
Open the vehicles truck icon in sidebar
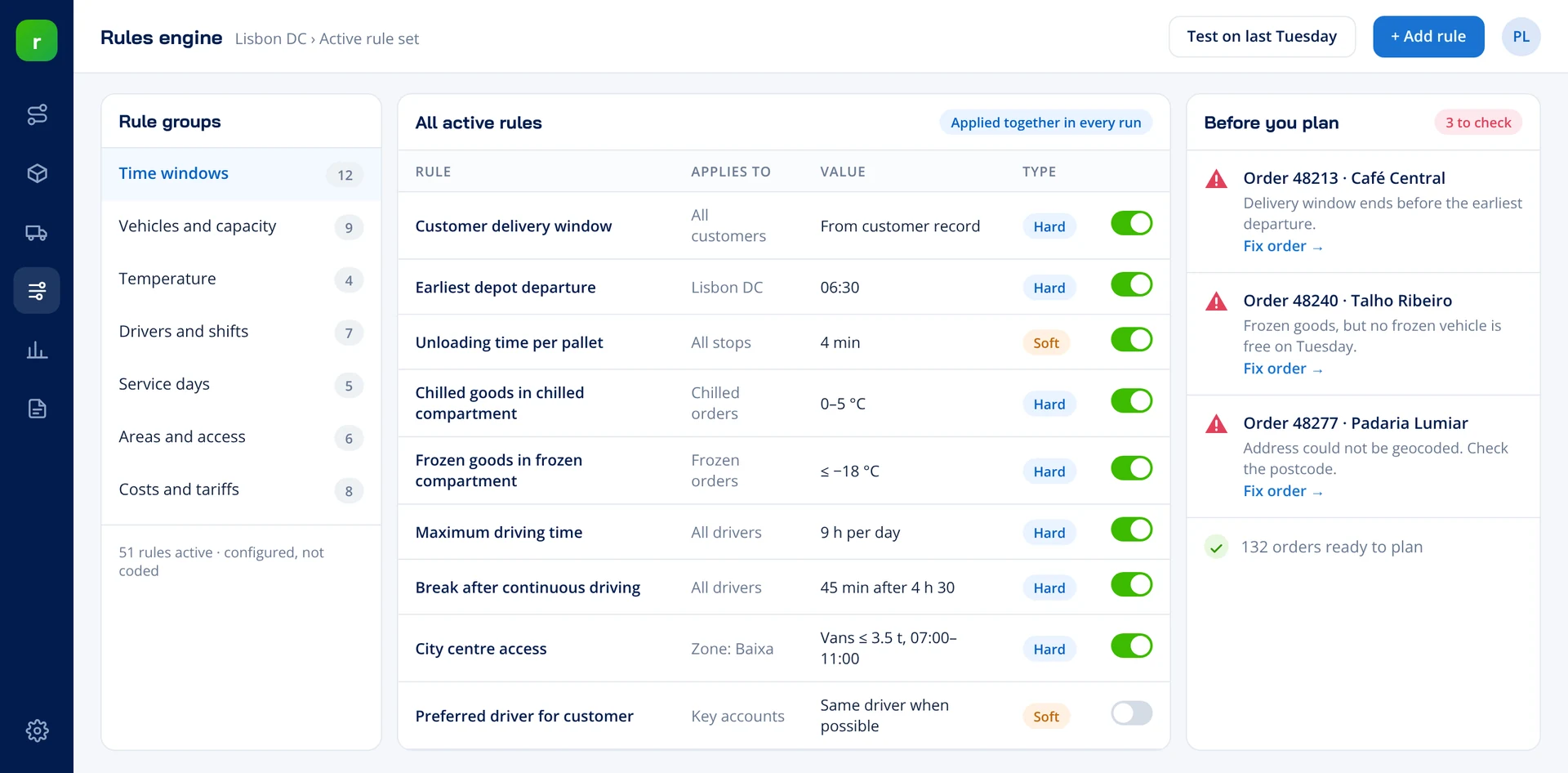coord(37,233)
